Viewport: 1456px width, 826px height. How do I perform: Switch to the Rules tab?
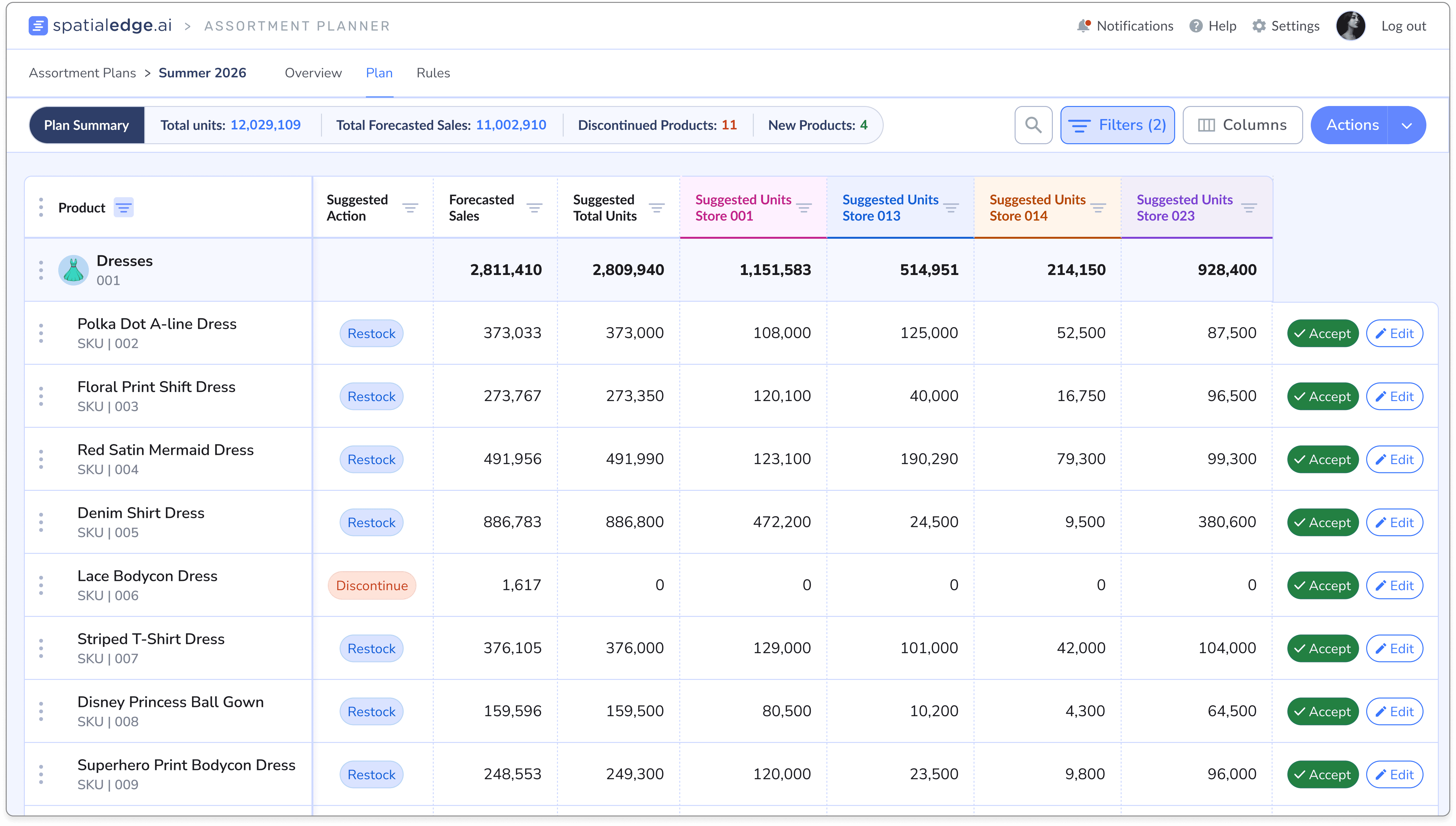pos(433,73)
